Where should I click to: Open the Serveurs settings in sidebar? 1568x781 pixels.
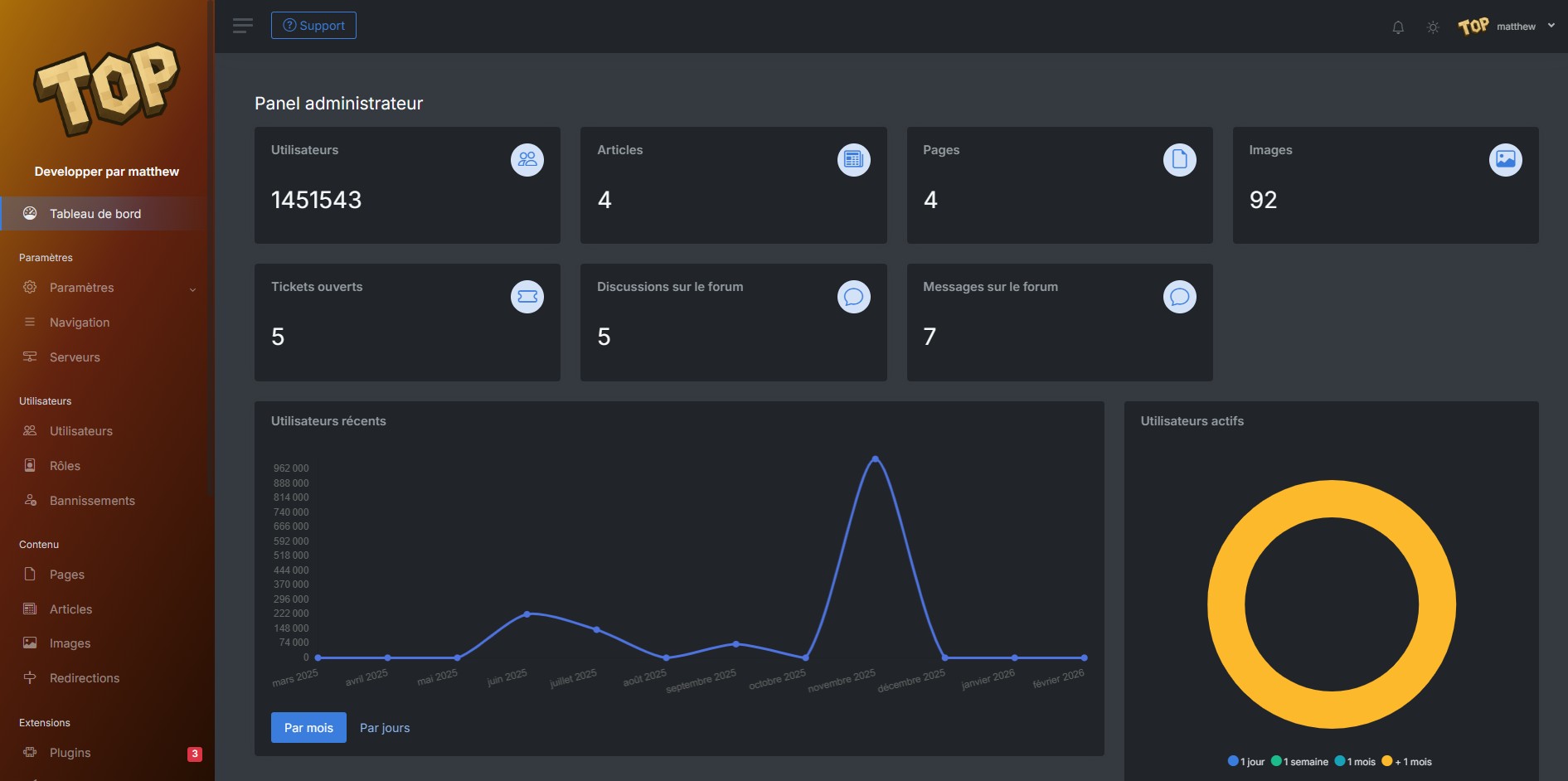(x=75, y=357)
